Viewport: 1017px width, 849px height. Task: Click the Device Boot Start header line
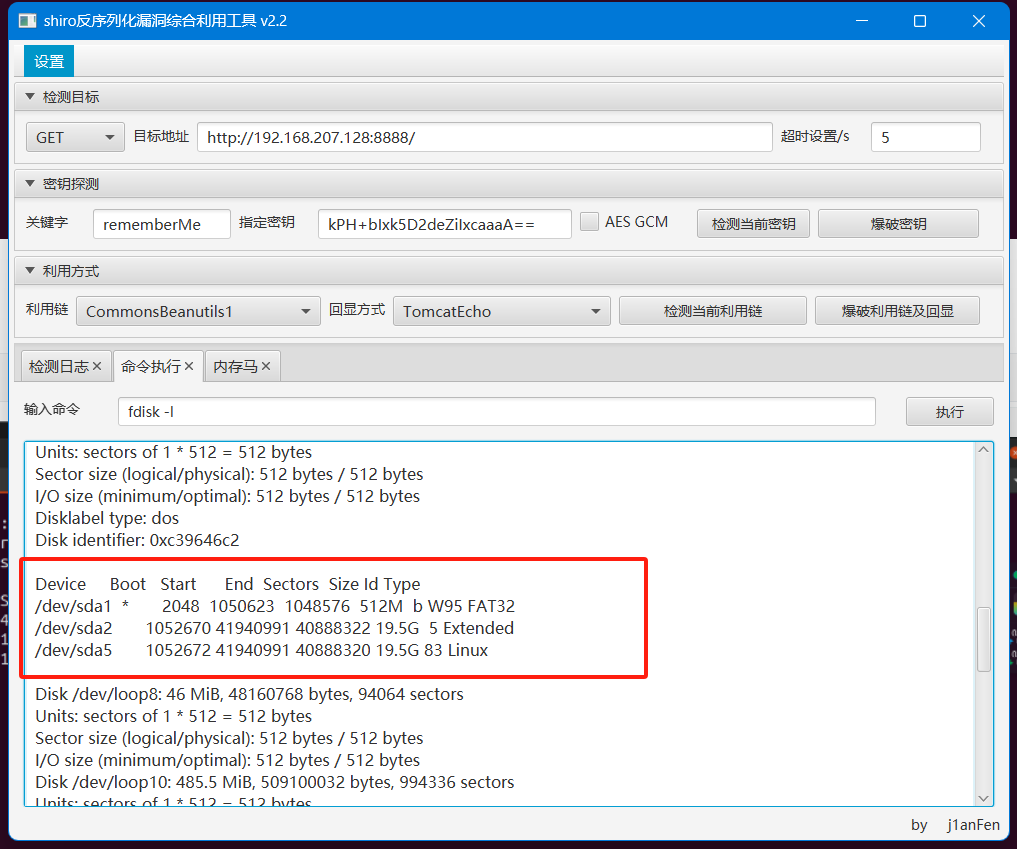(x=228, y=584)
